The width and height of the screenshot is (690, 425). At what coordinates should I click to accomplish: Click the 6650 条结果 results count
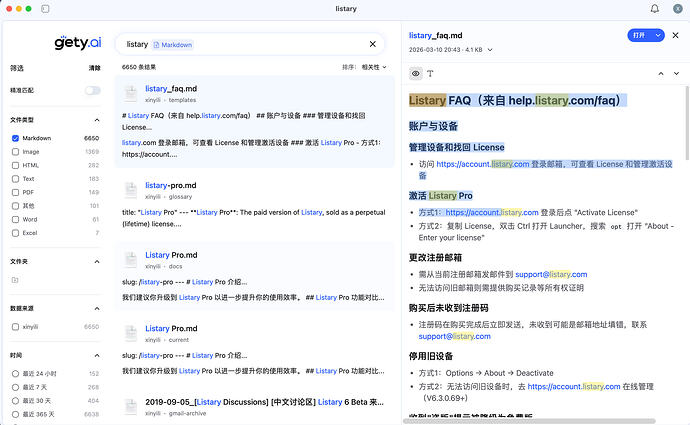click(x=139, y=67)
